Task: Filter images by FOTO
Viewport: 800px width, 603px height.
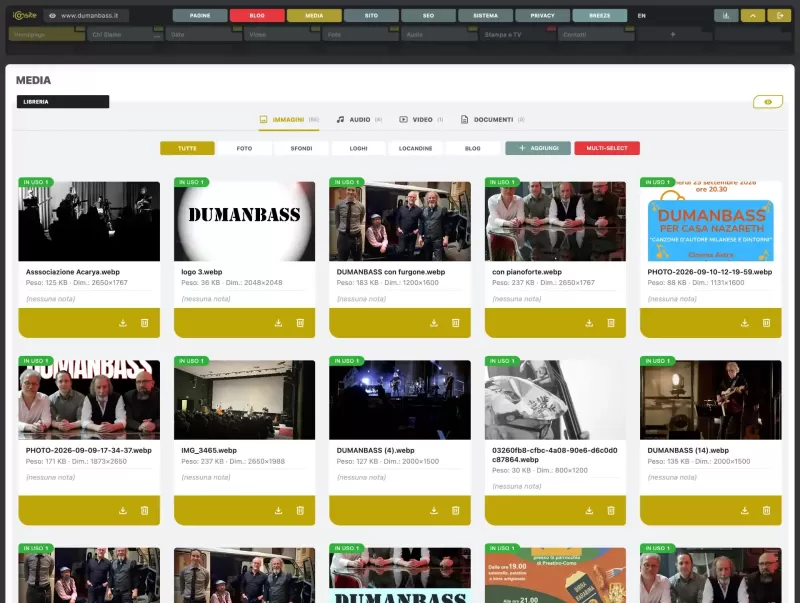Action: pos(244,148)
